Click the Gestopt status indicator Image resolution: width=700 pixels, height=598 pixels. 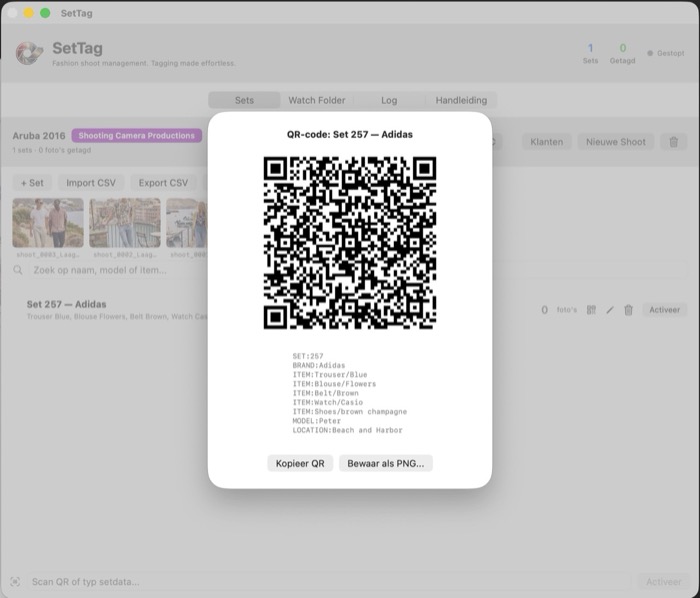click(x=666, y=53)
